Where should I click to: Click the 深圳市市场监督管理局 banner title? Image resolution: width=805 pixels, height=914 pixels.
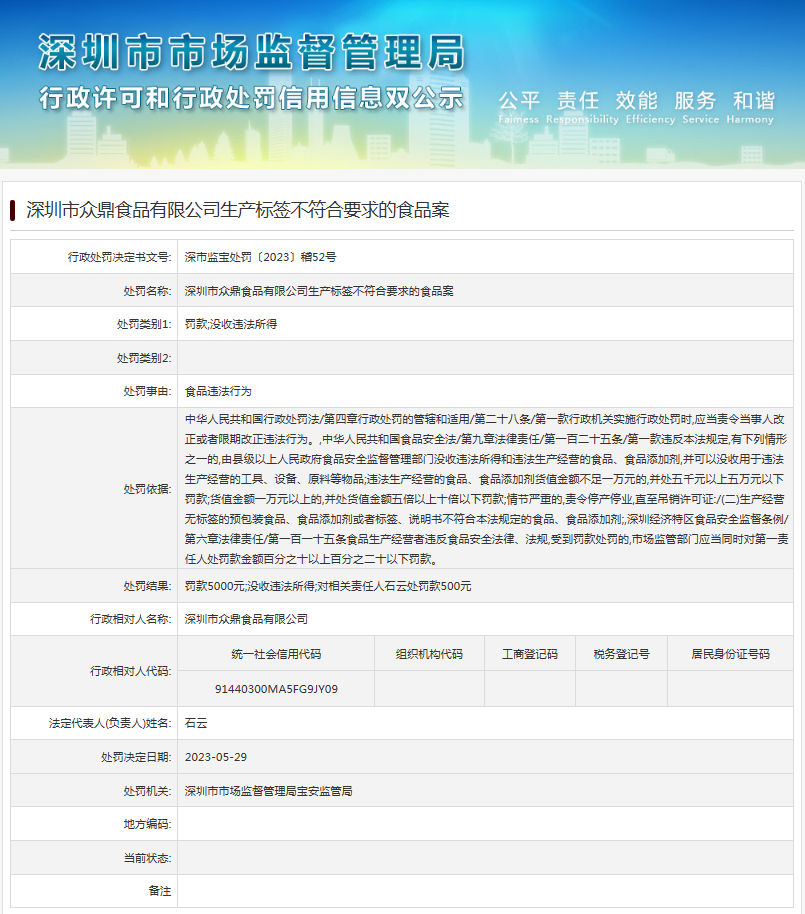click(252, 52)
